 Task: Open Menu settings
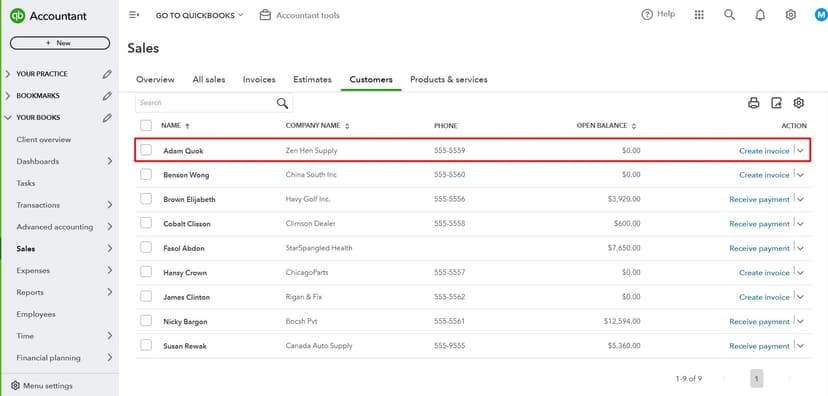(42, 386)
